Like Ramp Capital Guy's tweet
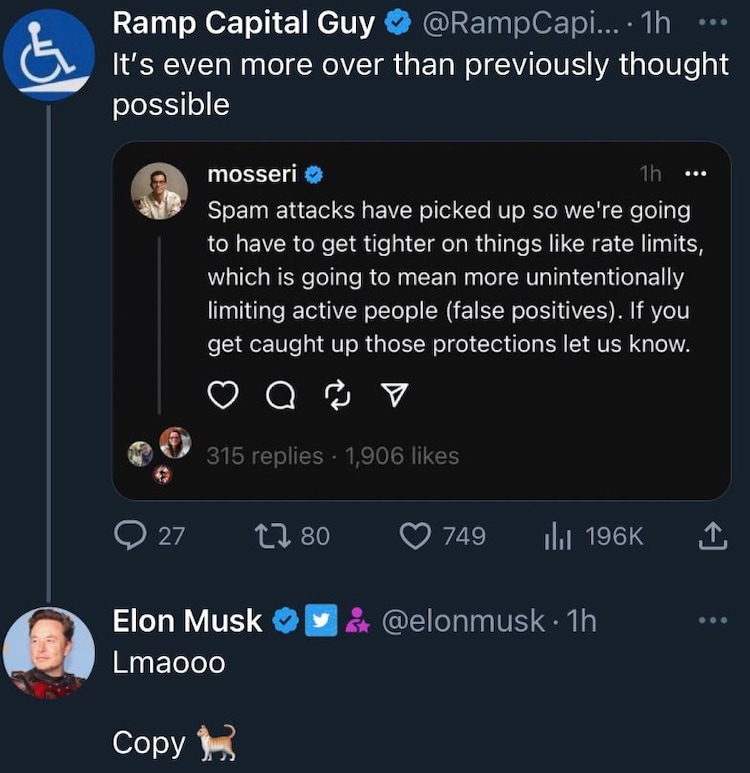This screenshot has height=773, width=750. [x=415, y=537]
